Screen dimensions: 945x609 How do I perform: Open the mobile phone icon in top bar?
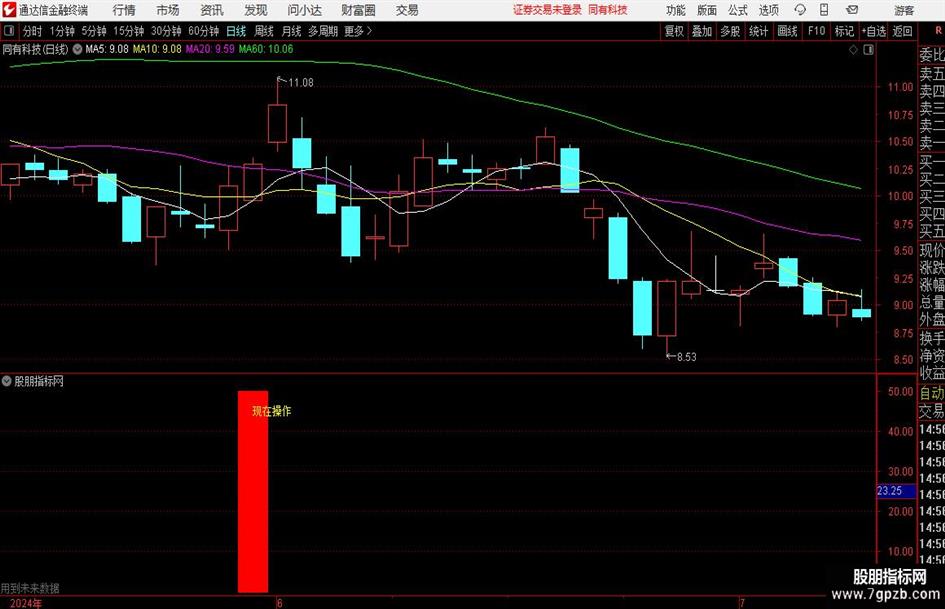tap(824, 10)
